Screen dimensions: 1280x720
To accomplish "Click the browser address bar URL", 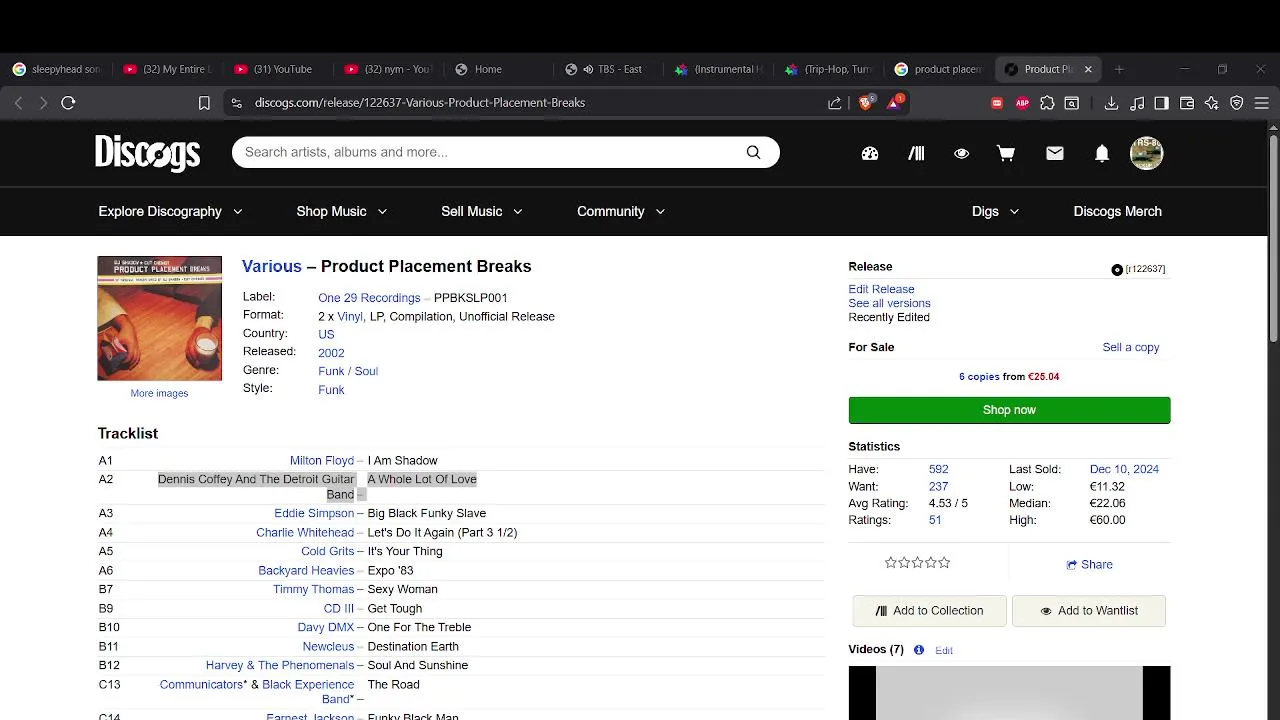I will tap(420, 102).
